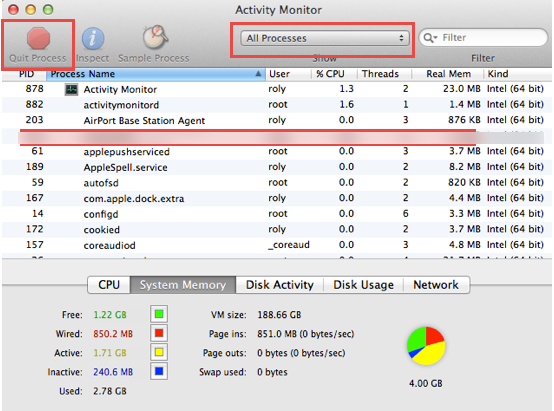Viewport: 554px width, 411px height.
Task: Click the _coreaud user cell
Action: [289, 245]
